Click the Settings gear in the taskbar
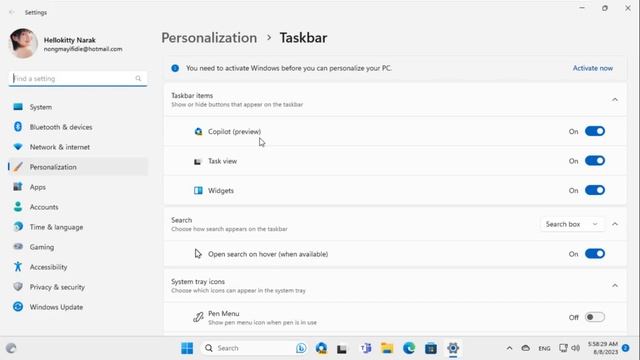 453,348
